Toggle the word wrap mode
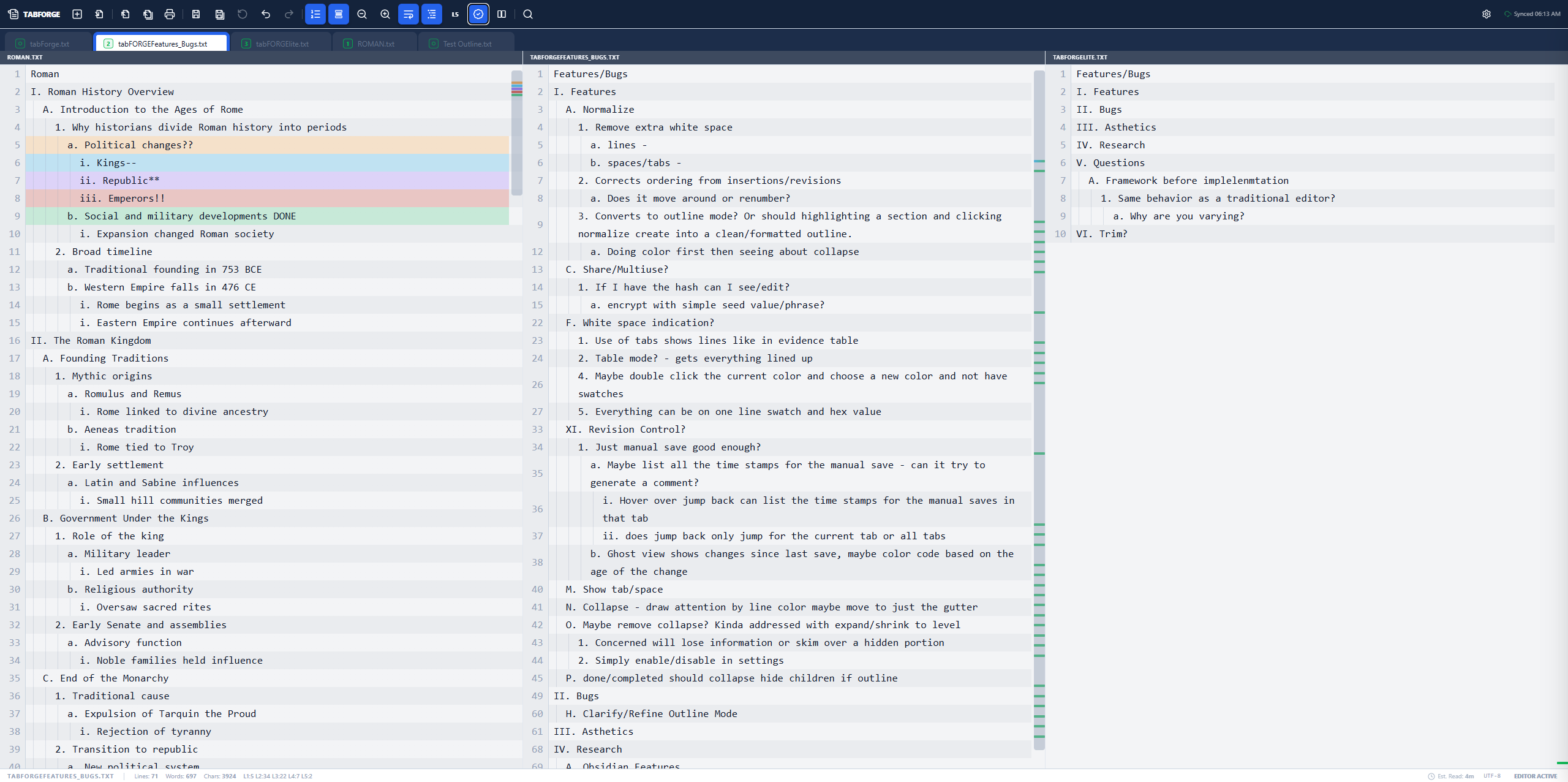The width and height of the screenshot is (1568, 782). [409, 14]
